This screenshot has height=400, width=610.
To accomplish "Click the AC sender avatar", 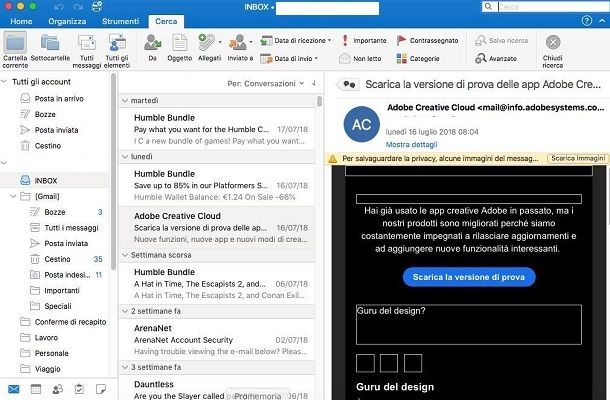I will click(361, 125).
